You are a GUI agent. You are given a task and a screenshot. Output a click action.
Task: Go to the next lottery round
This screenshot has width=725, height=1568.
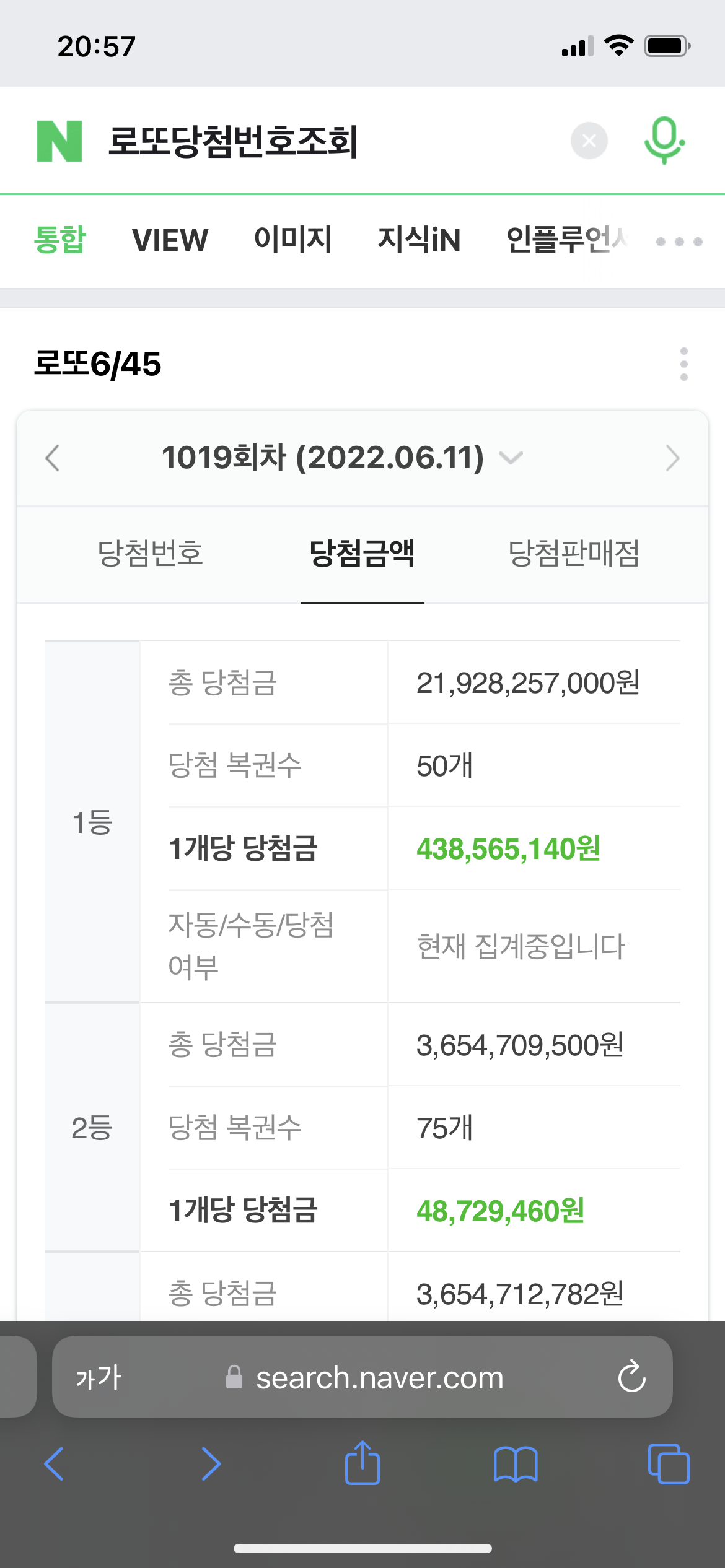click(x=672, y=458)
